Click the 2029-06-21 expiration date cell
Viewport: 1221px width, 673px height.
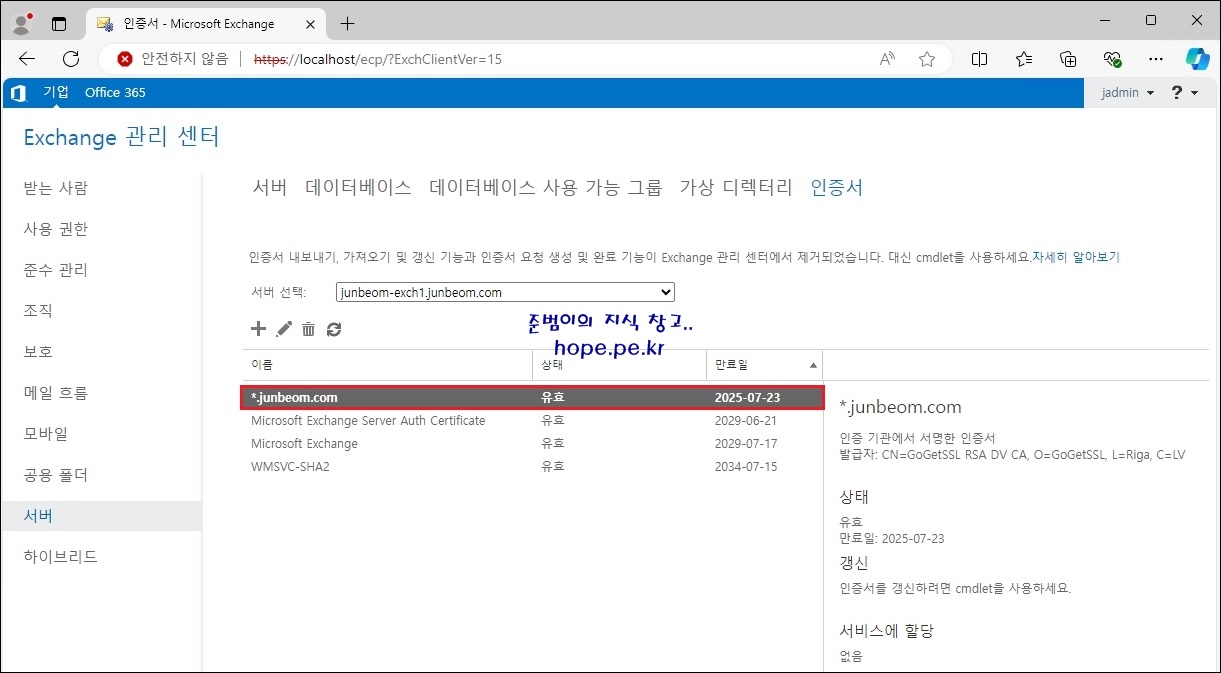pos(746,421)
